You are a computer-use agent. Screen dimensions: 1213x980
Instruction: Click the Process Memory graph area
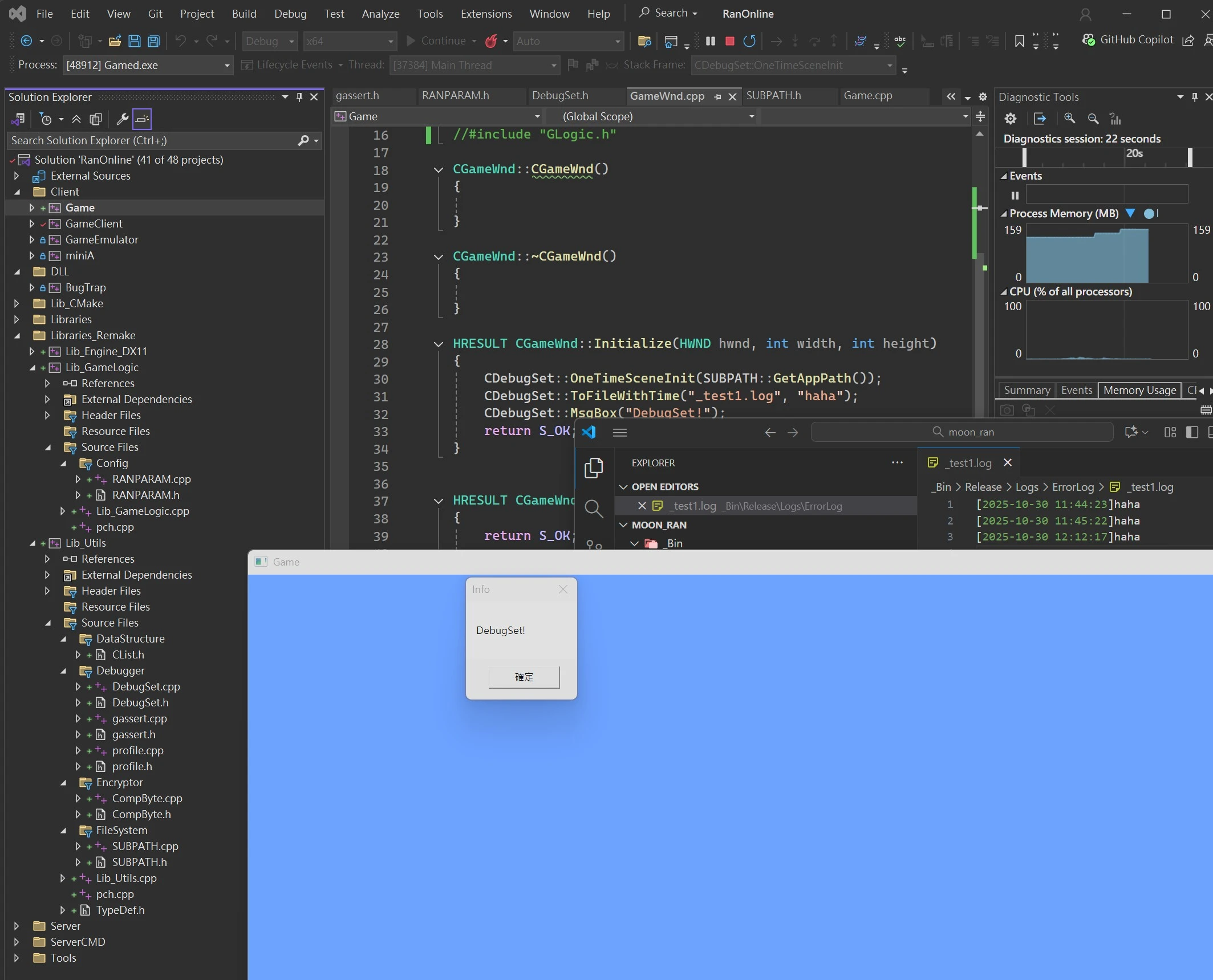[x=1106, y=253]
